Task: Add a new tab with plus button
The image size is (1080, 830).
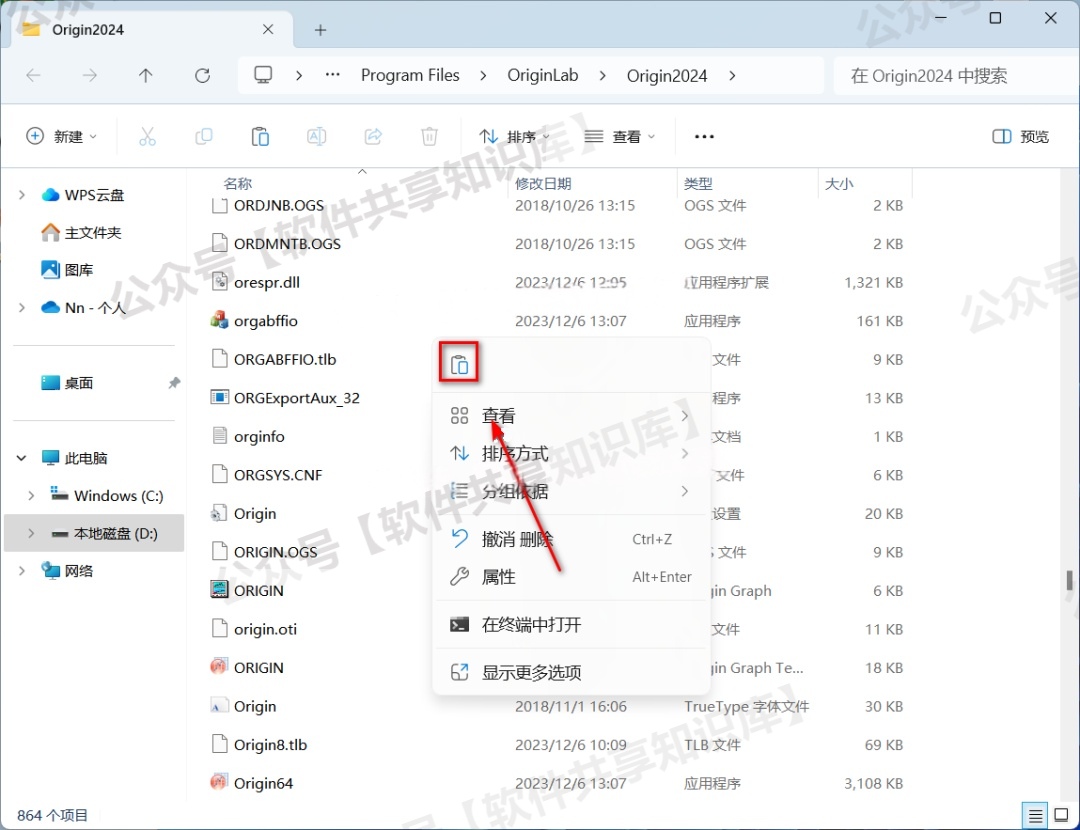Action: pyautogui.click(x=320, y=30)
